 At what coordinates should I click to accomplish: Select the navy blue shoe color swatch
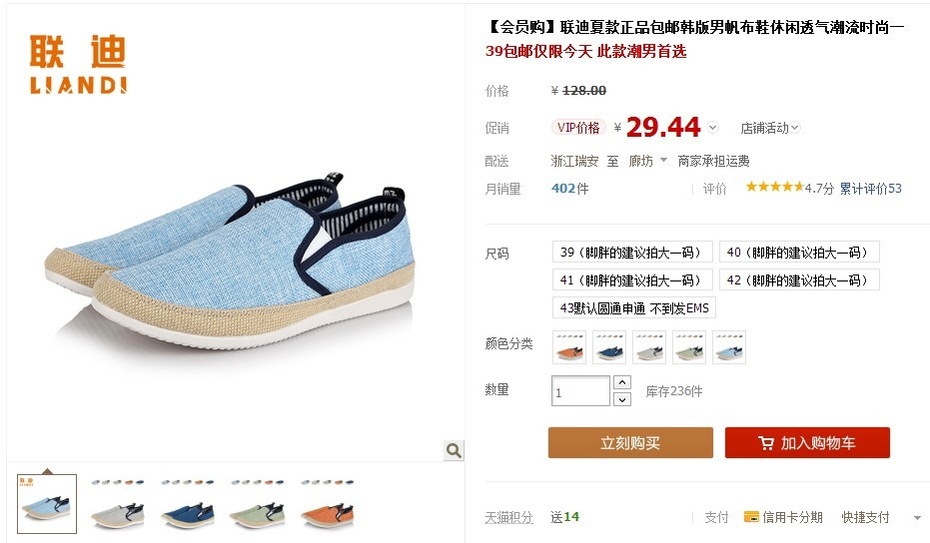pos(609,347)
